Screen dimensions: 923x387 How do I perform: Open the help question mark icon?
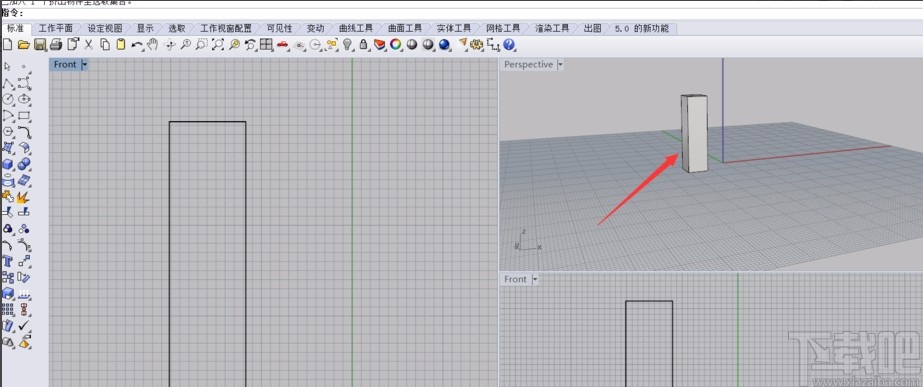pos(509,44)
